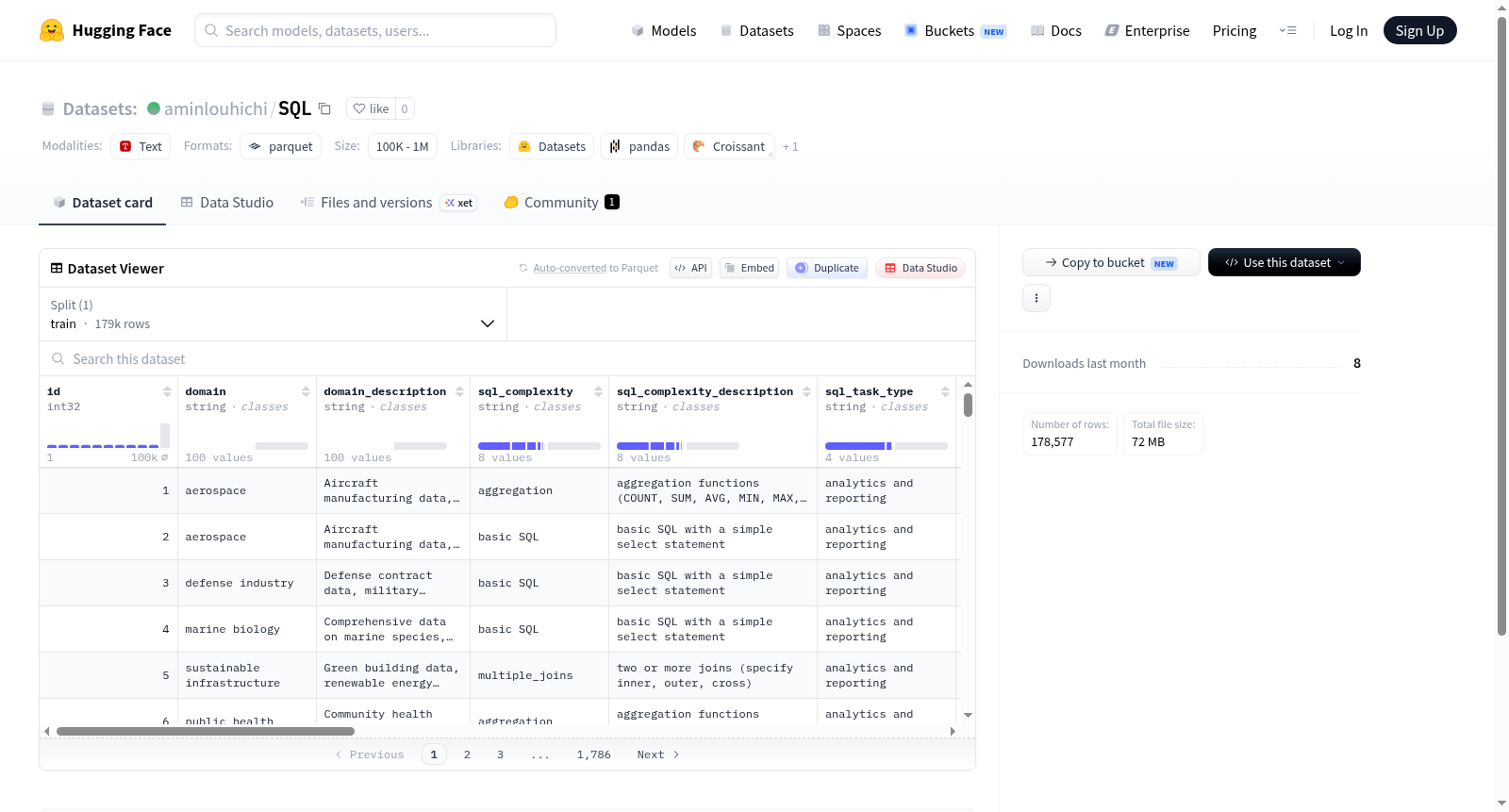Open Docs in the top navigation

tap(1055, 30)
